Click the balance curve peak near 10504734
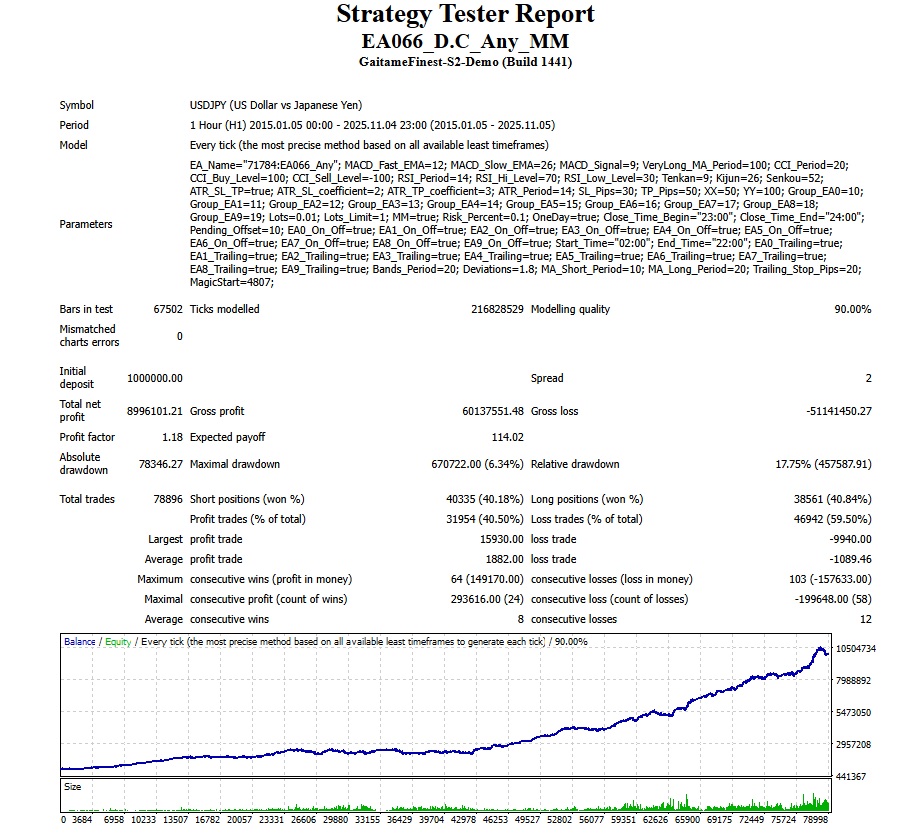 tap(820, 648)
